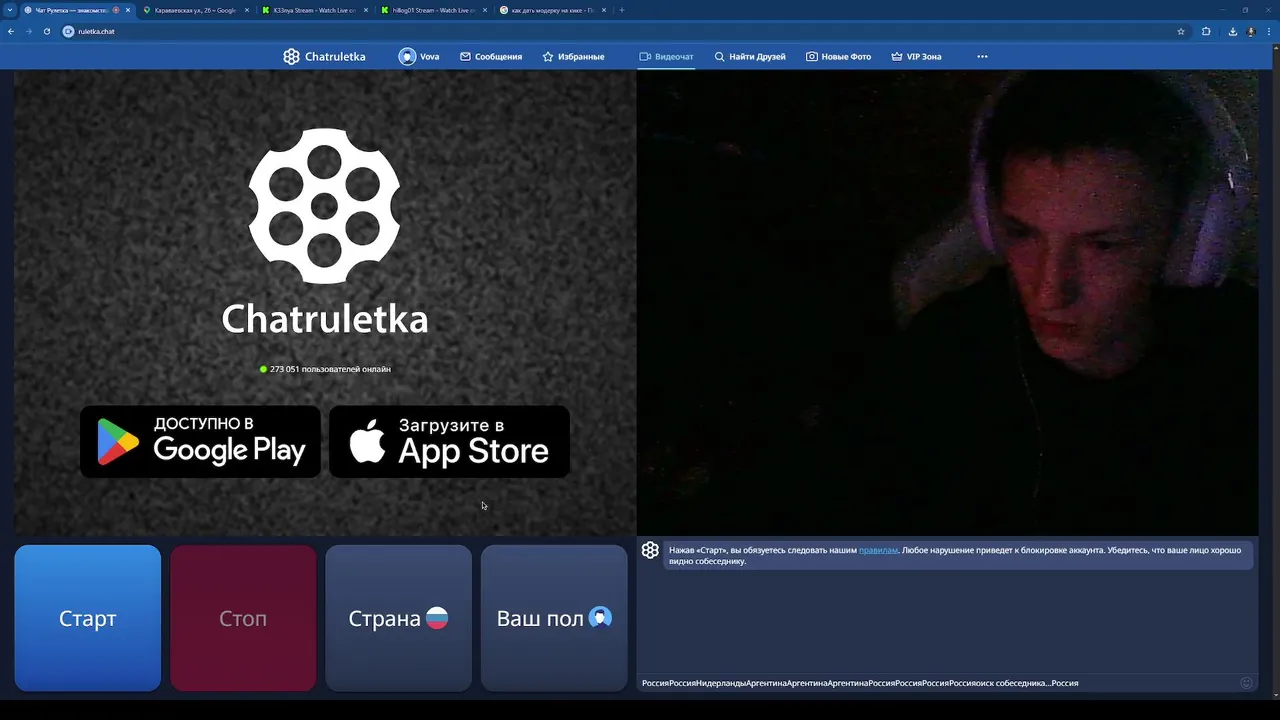The width and height of the screenshot is (1280, 720).
Task: Open a new browser tab
Action: pos(622,10)
